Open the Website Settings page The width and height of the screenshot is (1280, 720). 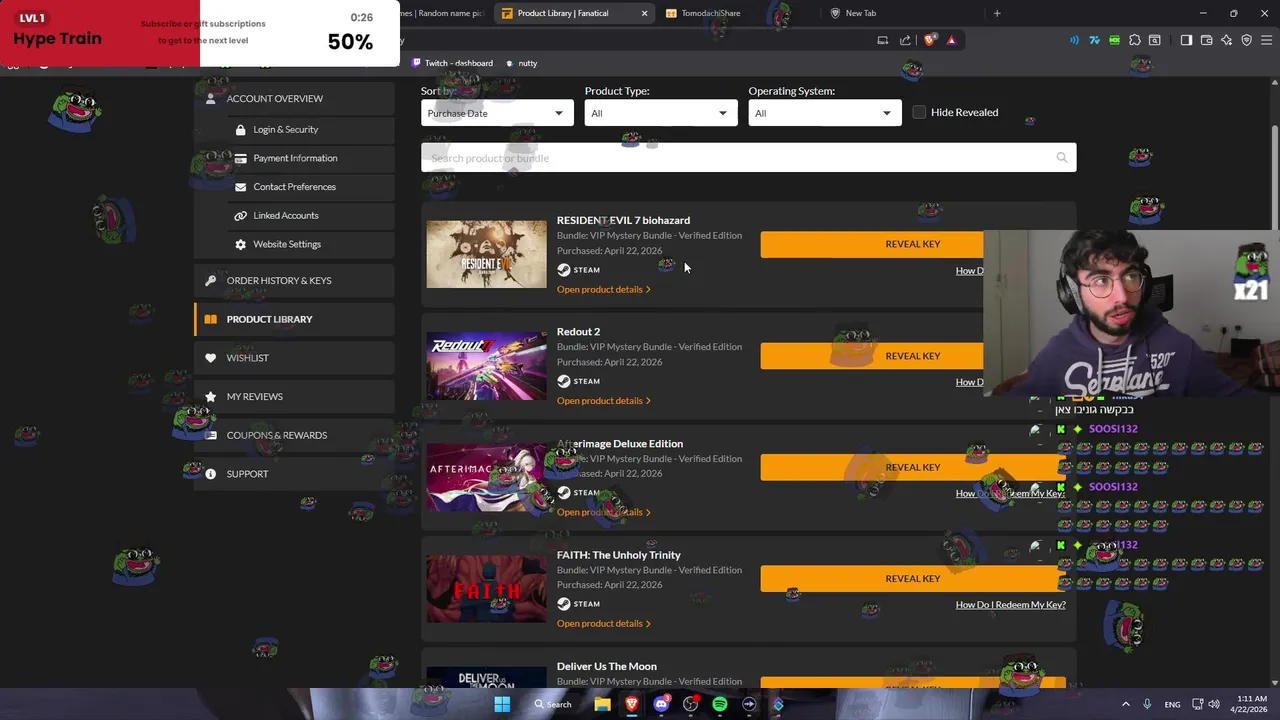tap(310, 244)
